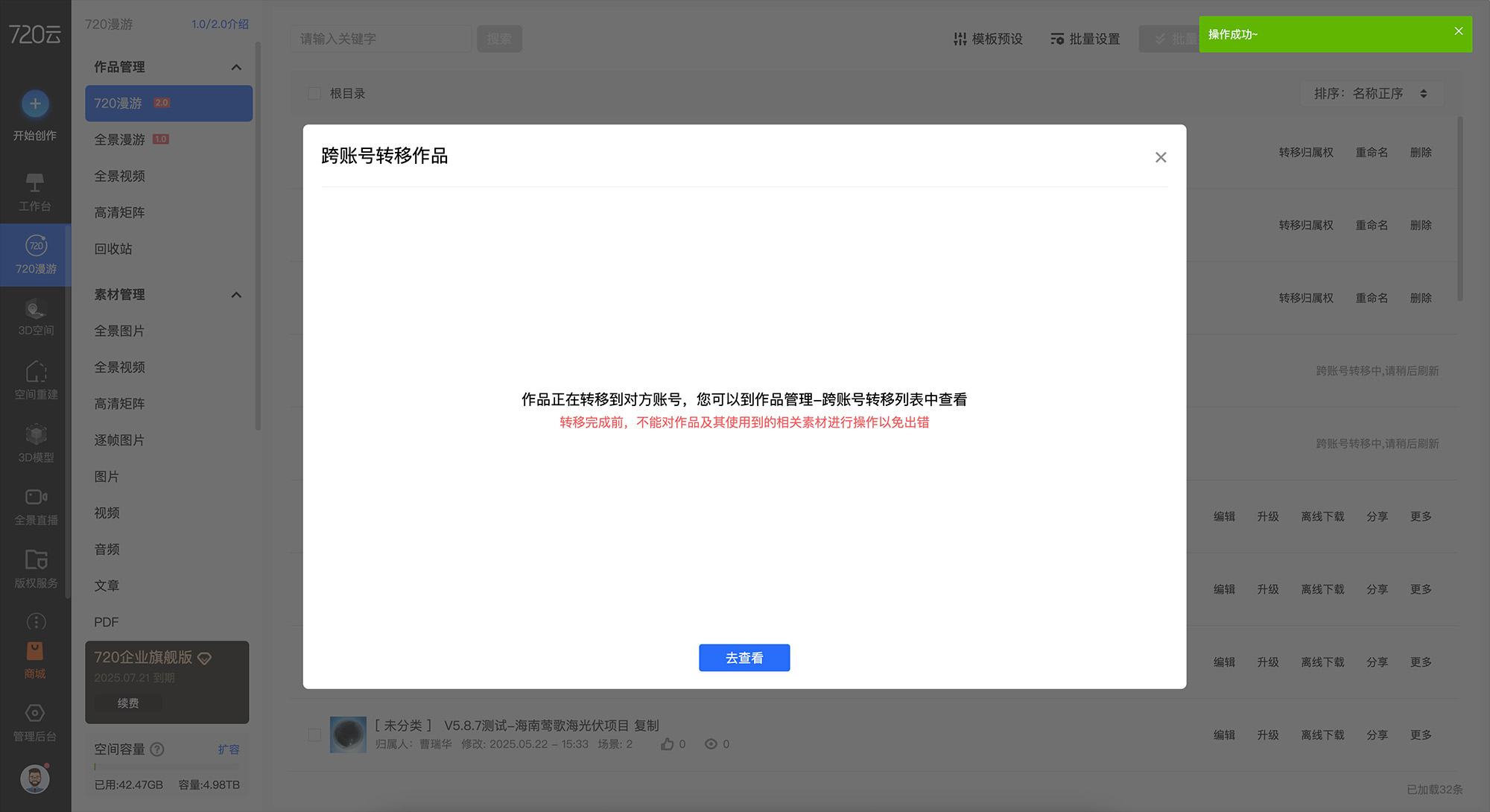This screenshot has height=812, width=1490.
Task: Tick the 根目录 checkbox
Action: [314, 94]
